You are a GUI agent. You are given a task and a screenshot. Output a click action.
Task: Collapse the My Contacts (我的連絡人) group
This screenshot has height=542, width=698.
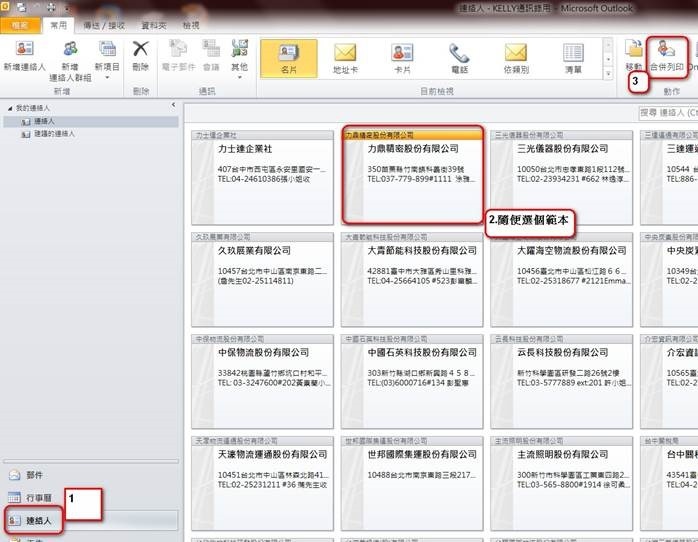tap(10, 108)
